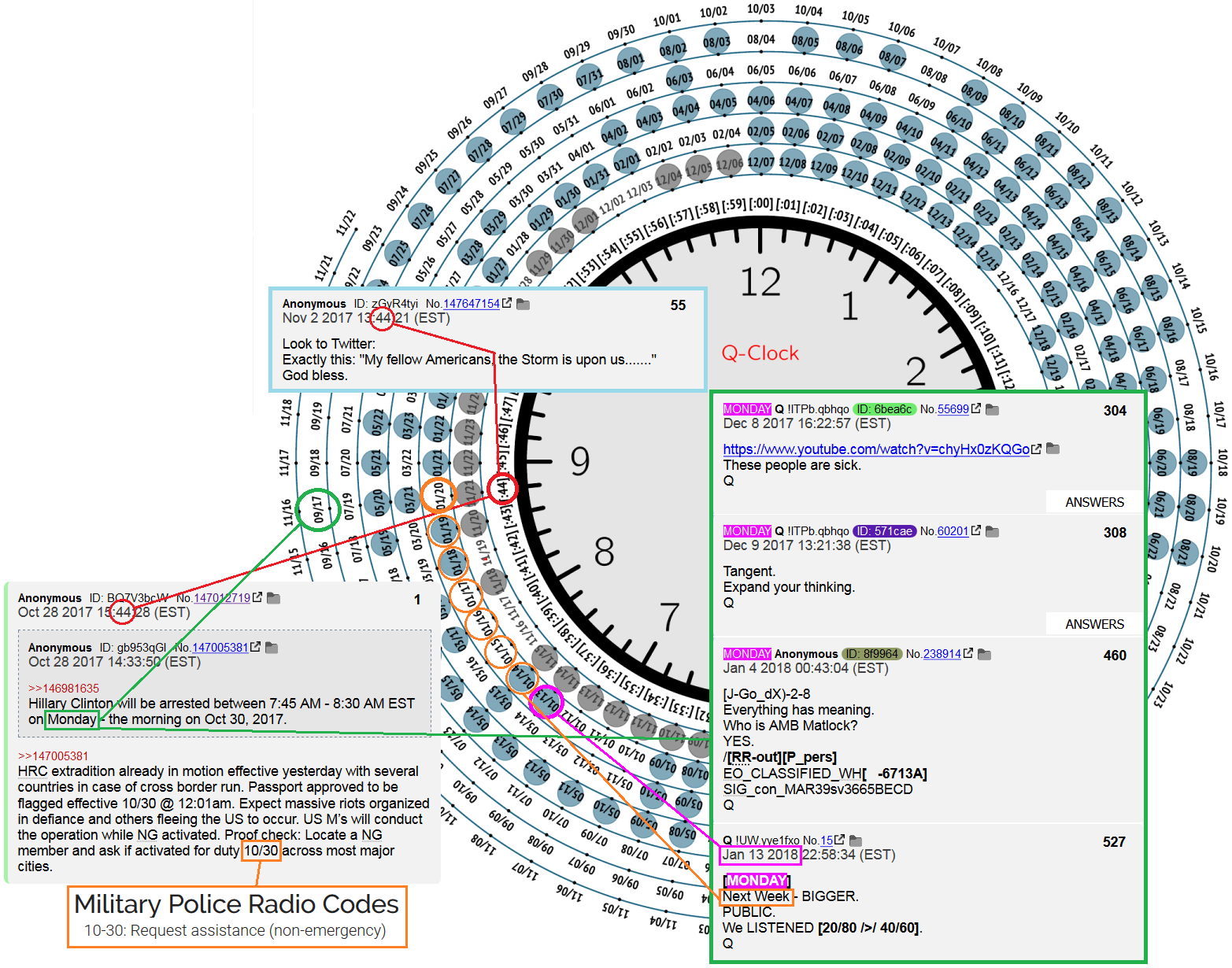1232x968 pixels.
Task: Select the [:44] minute marker on clock
Action: point(501,488)
